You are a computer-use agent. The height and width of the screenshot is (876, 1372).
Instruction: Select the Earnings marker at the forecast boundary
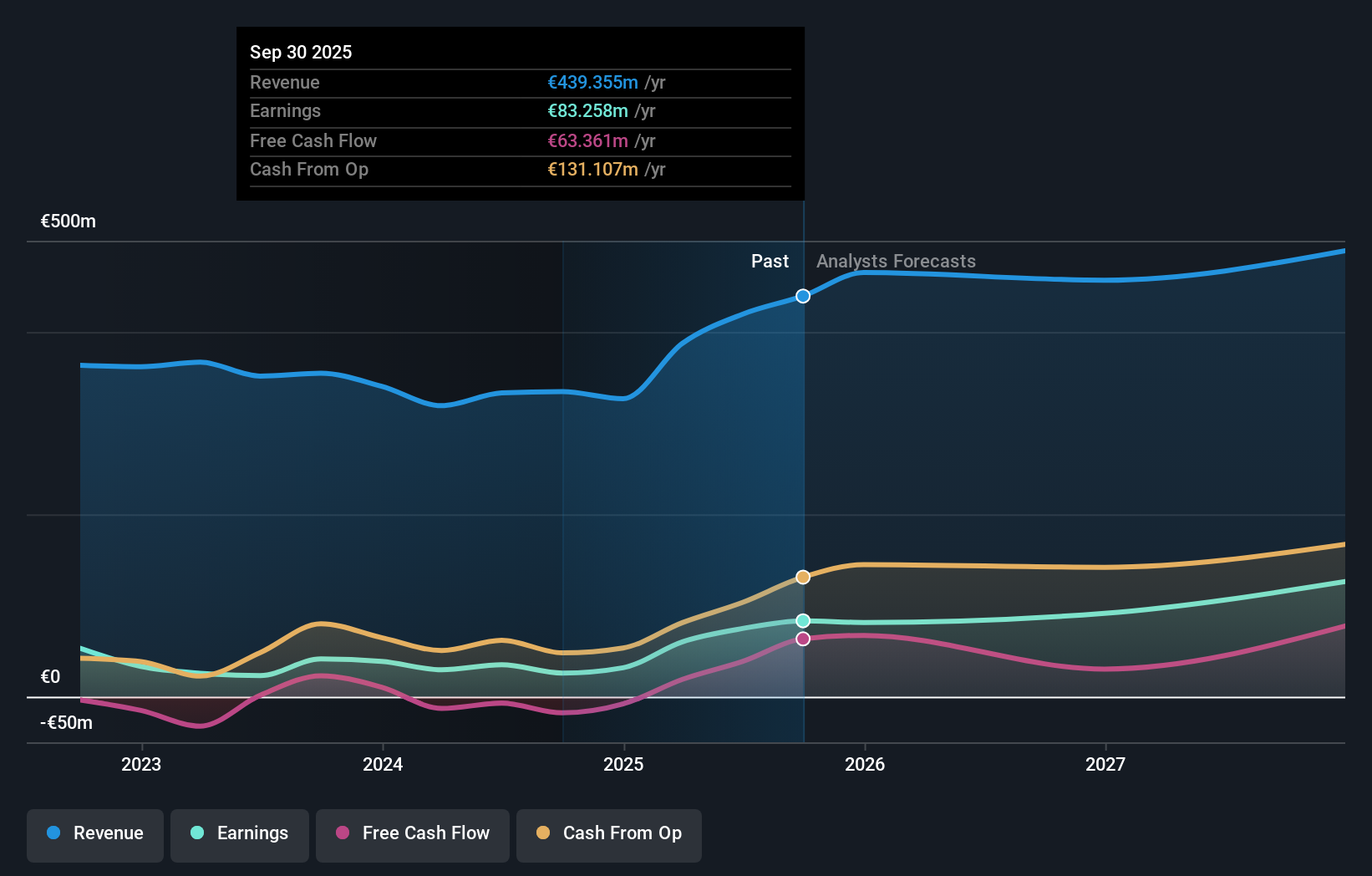point(802,619)
